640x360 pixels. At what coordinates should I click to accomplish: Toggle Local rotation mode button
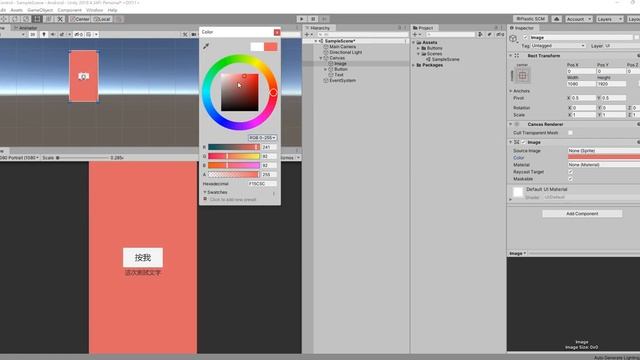coord(102,19)
